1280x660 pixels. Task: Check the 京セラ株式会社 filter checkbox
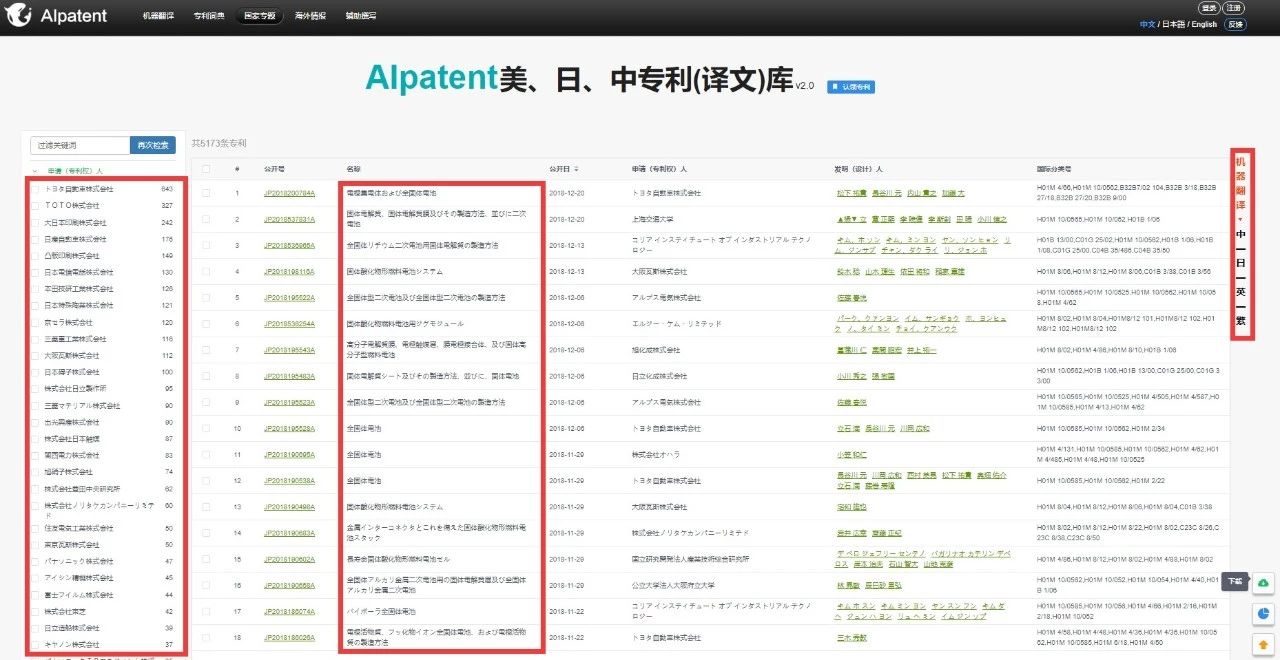(x=36, y=322)
